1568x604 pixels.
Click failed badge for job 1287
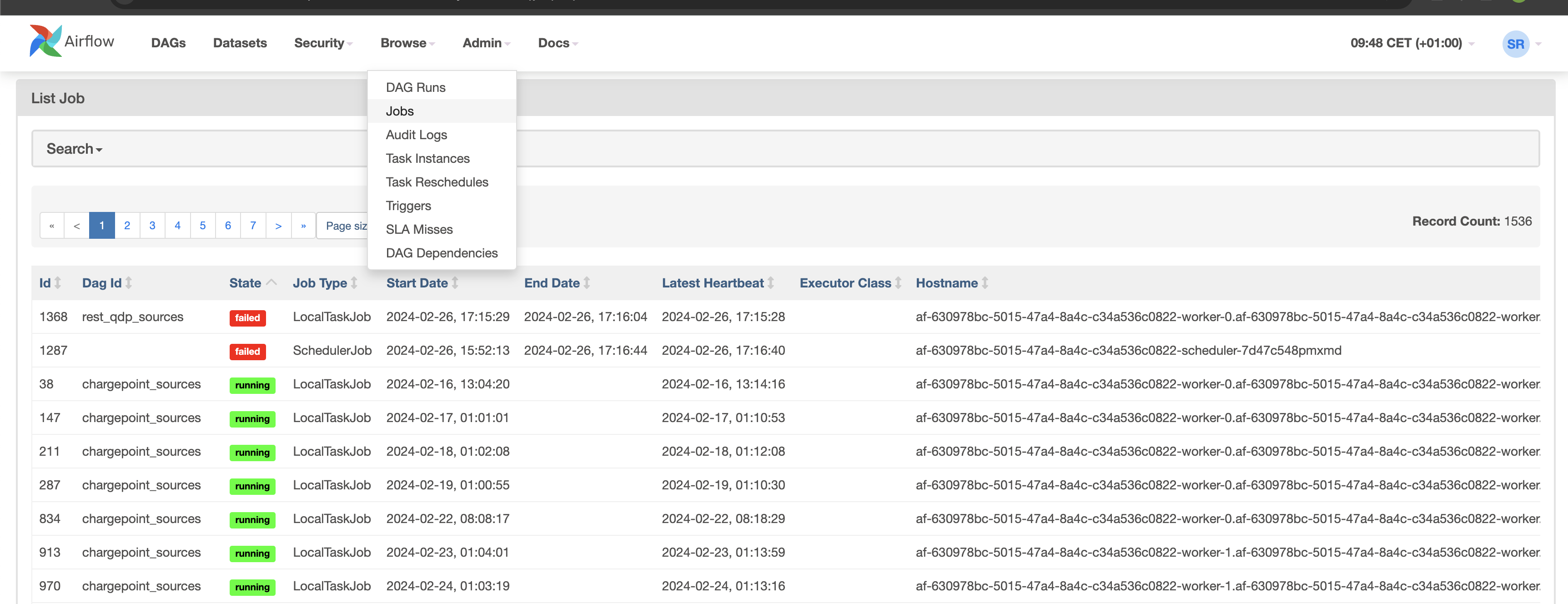[248, 351]
